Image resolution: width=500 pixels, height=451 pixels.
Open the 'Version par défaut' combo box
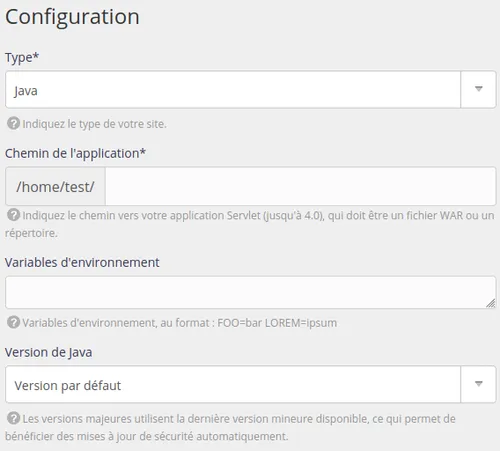point(251,384)
